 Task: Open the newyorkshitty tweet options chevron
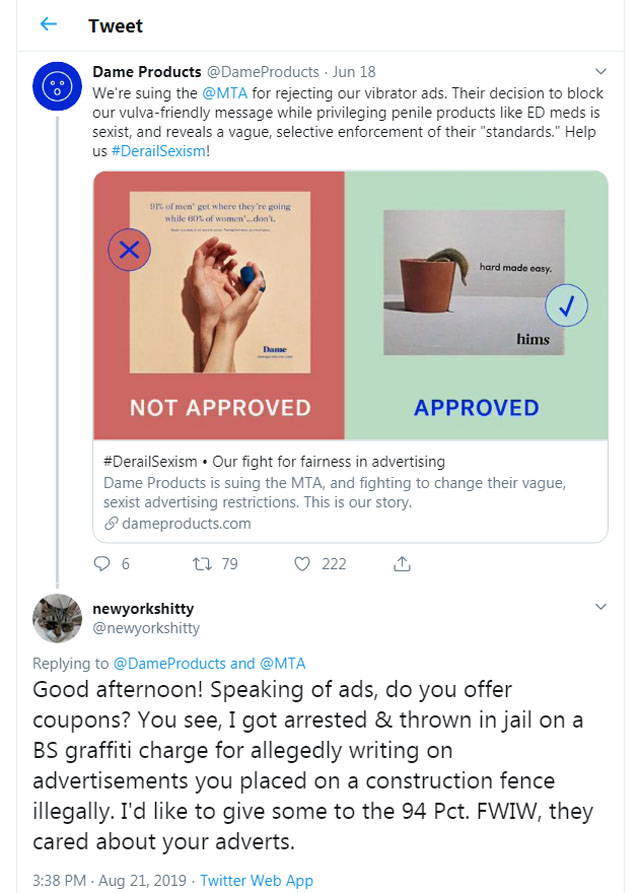pos(601,607)
